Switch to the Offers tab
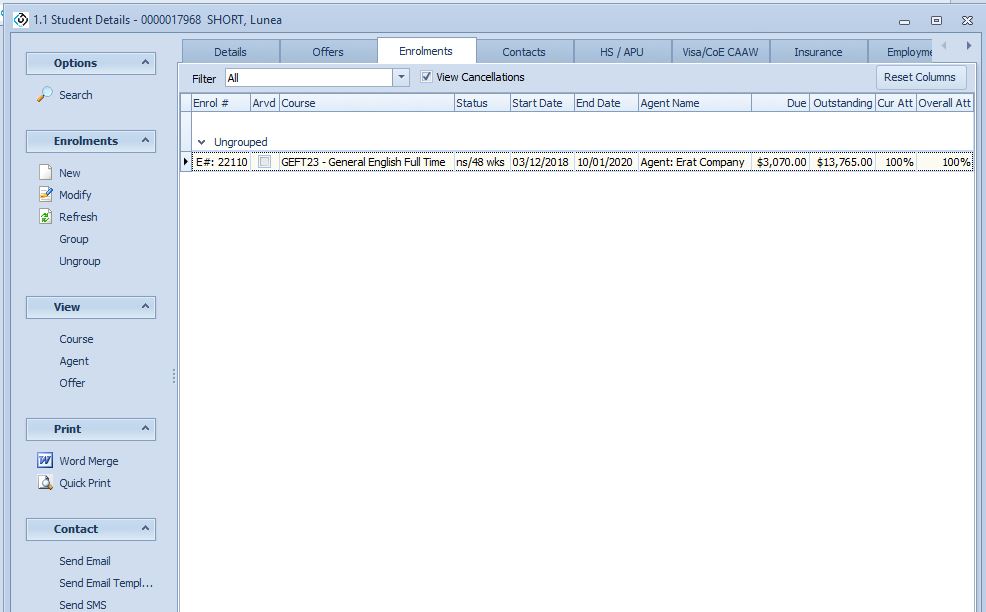 (328, 52)
